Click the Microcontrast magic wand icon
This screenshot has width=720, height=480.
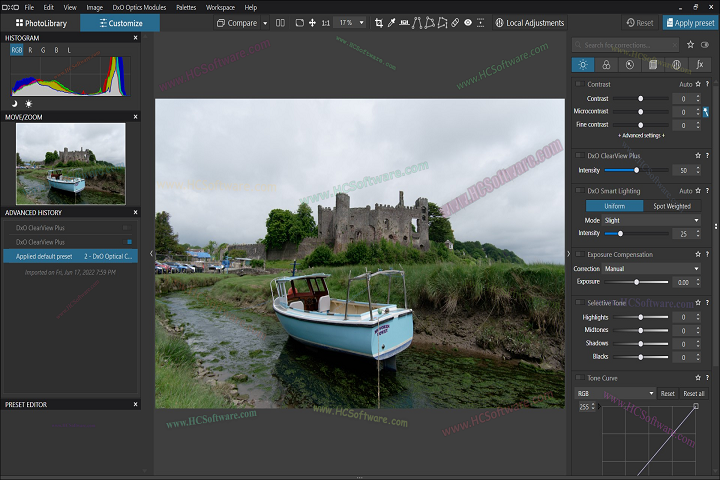pos(706,112)
